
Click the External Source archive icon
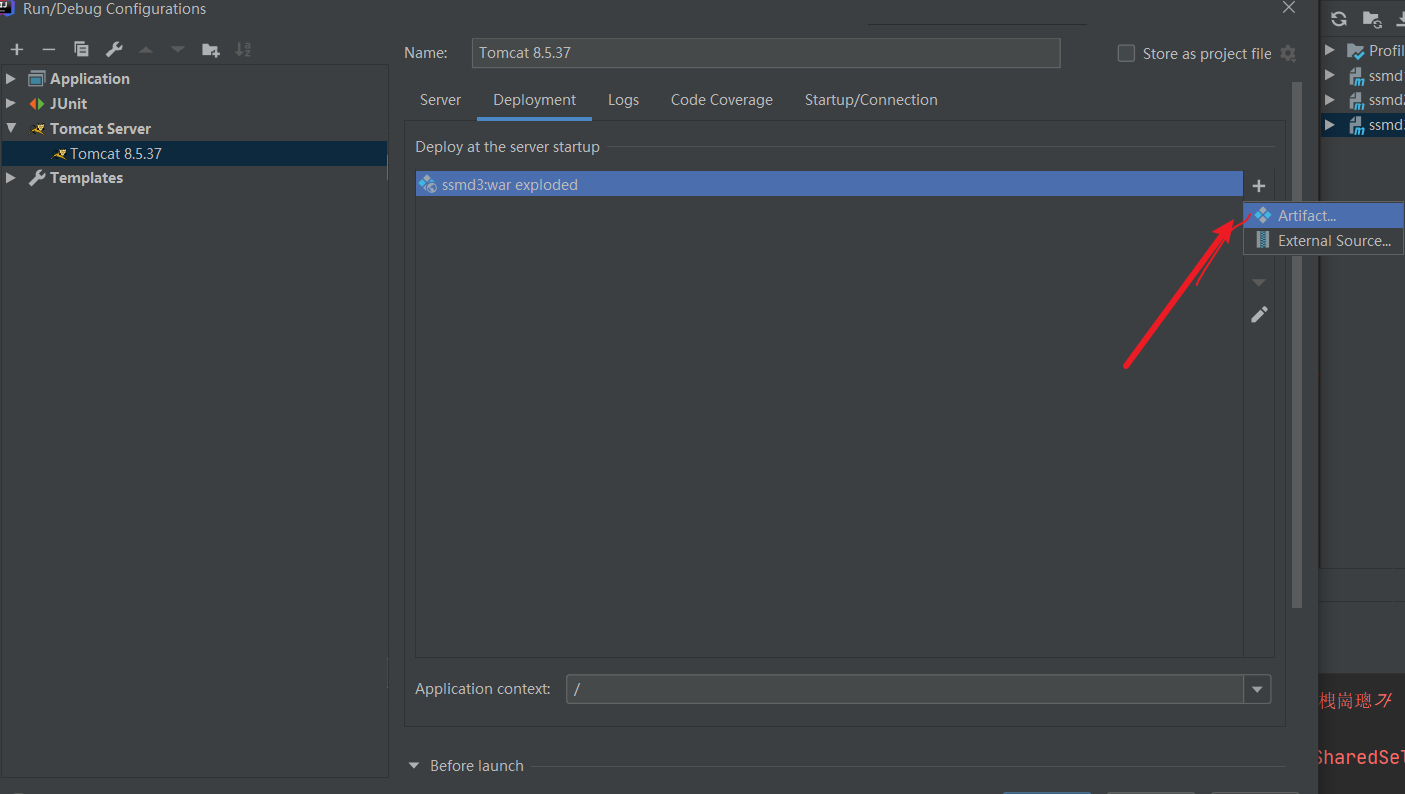[x=1263, y=240]
